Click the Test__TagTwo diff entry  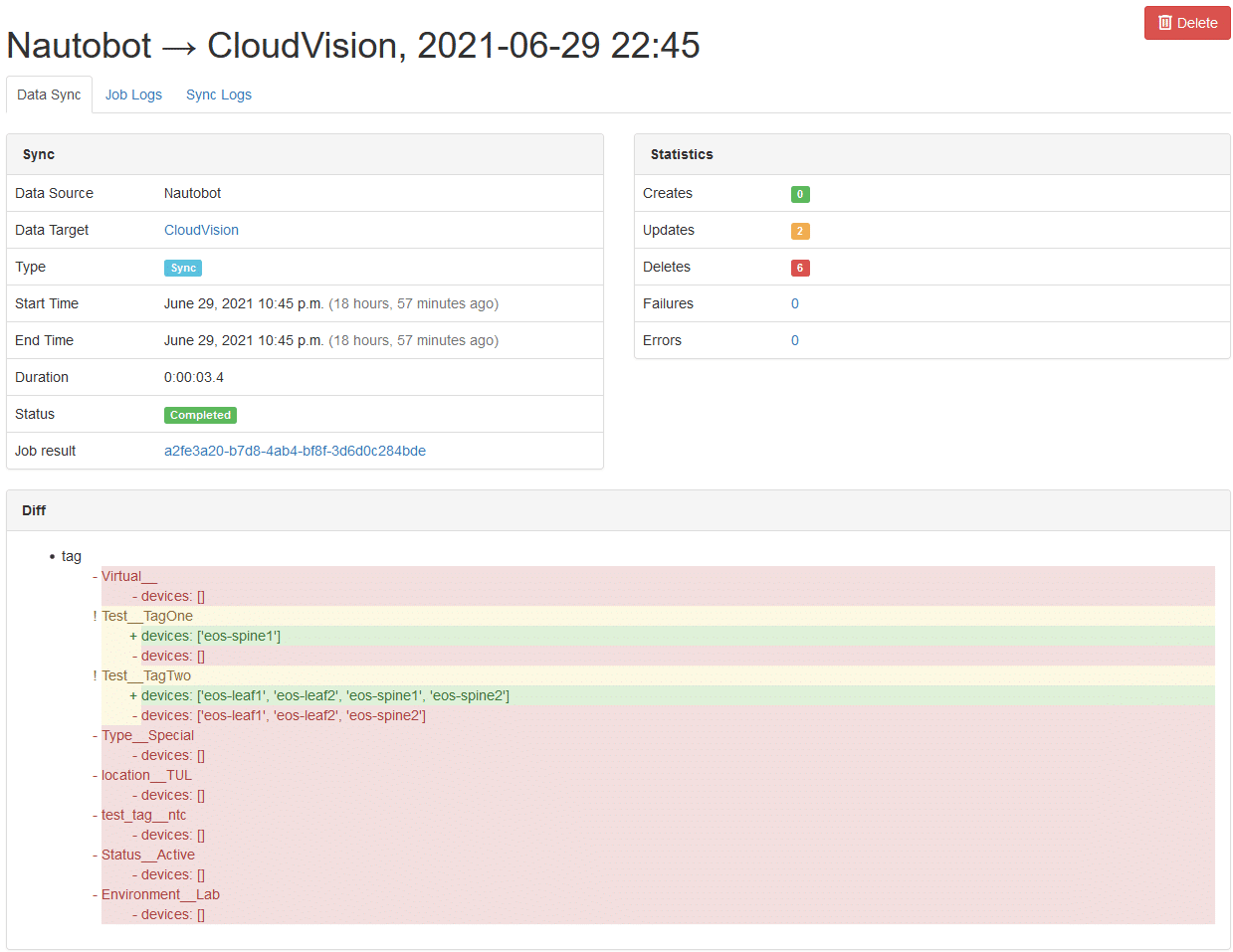pyautogui.click(x=146, y=675)
